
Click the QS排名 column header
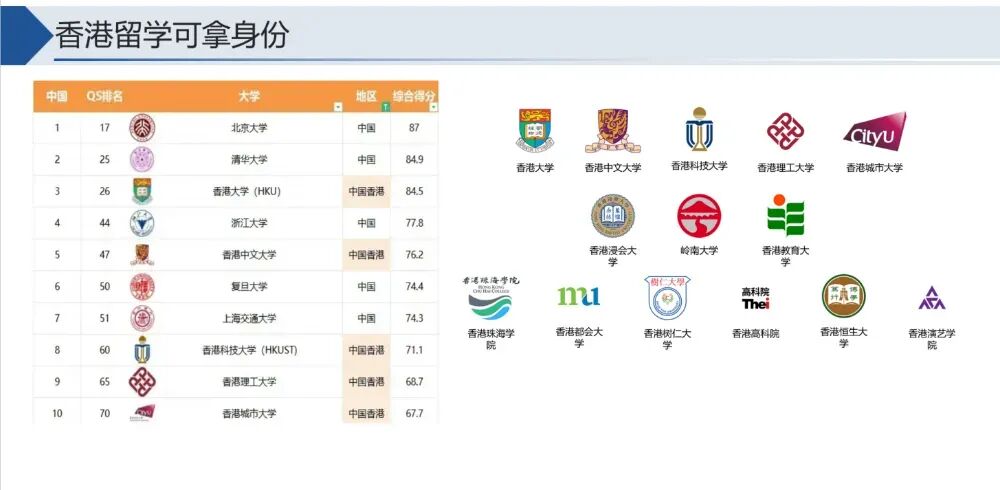(x=105, y=96)
